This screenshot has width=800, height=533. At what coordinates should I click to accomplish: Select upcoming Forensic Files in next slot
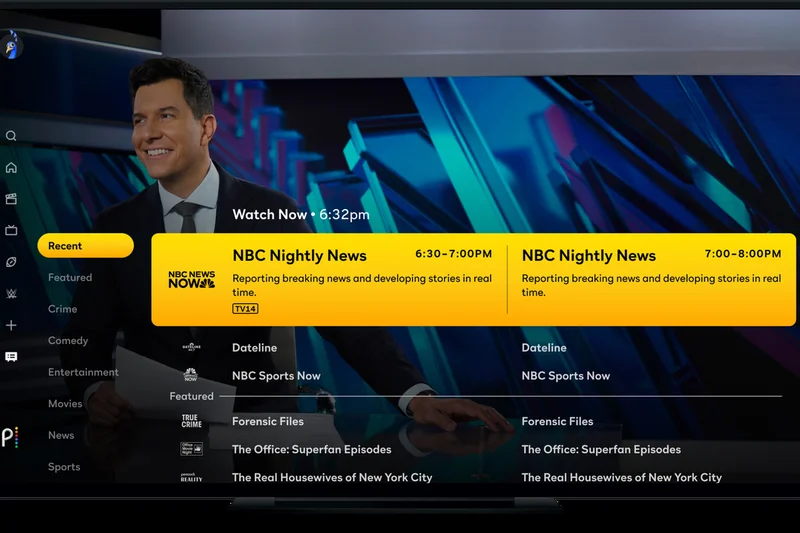pos(557,422)
